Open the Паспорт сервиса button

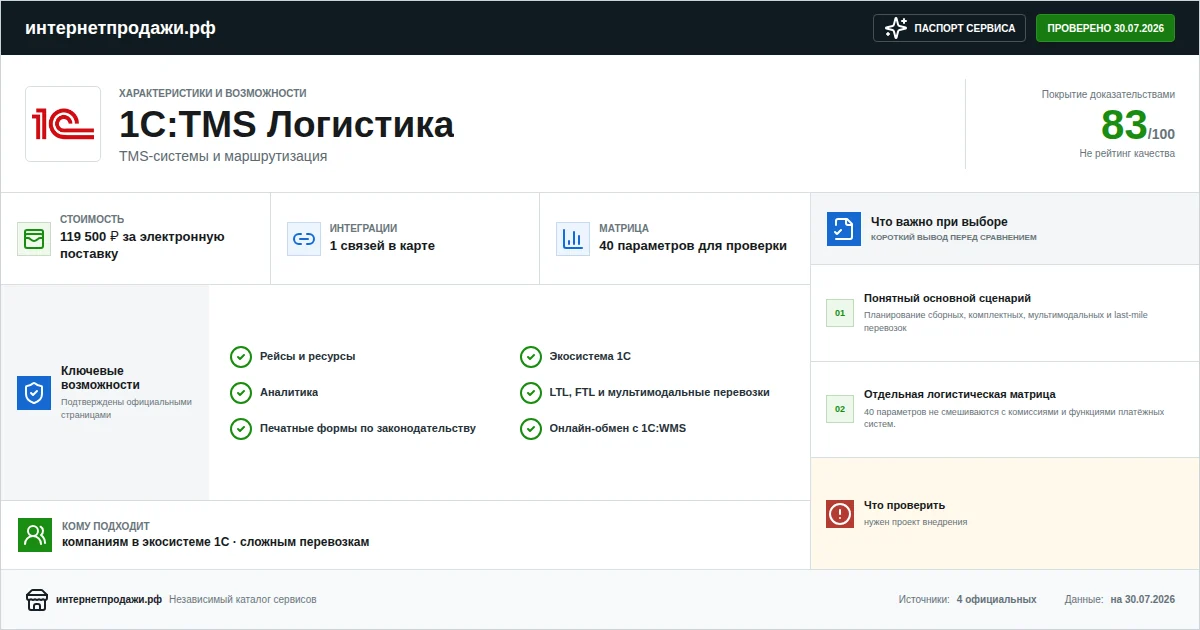pyautogui.click(x=950, y=28)
